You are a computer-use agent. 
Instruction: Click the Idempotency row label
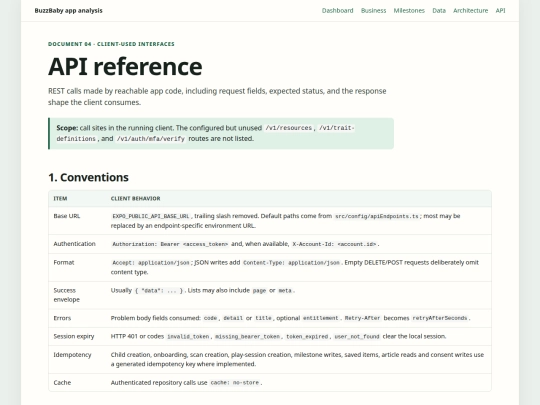coord(72,355)
